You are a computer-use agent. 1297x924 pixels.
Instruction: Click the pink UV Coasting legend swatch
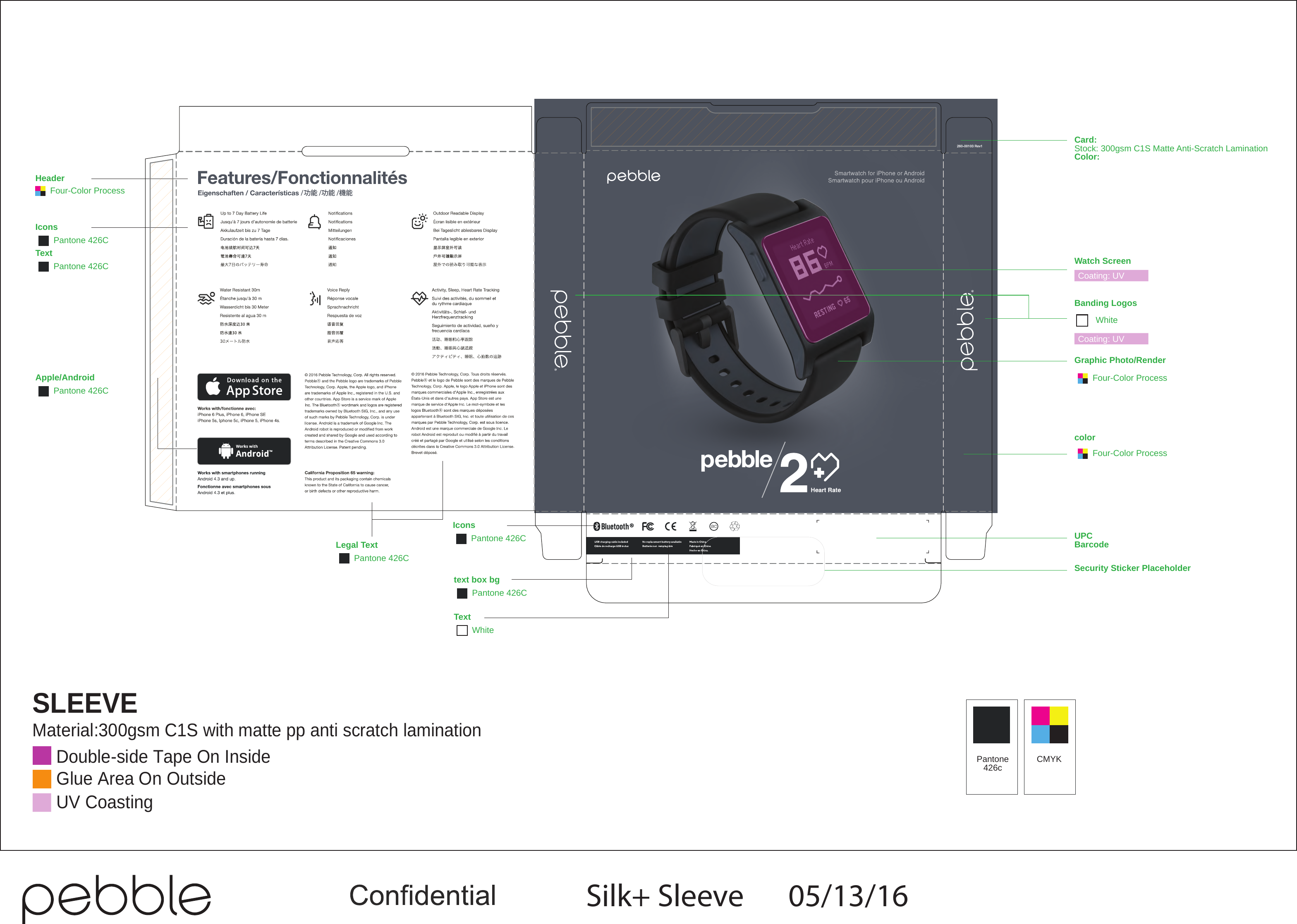42,802
